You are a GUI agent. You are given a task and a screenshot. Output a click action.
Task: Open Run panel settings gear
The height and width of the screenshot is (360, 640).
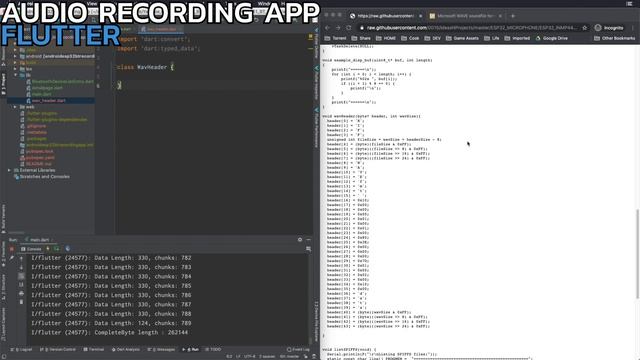coord(300,240)
